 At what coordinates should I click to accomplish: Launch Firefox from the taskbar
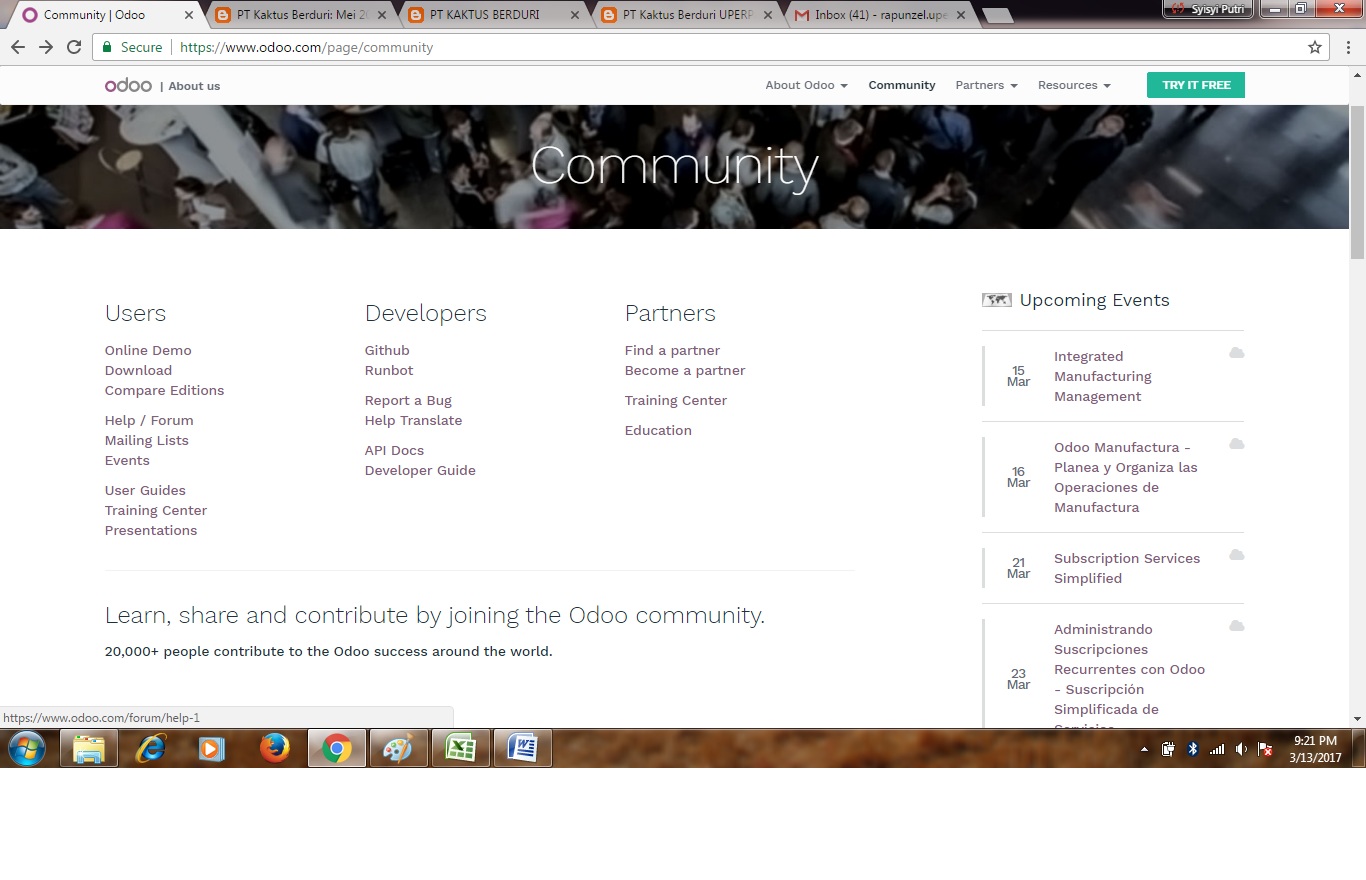(x=274, y=748)
